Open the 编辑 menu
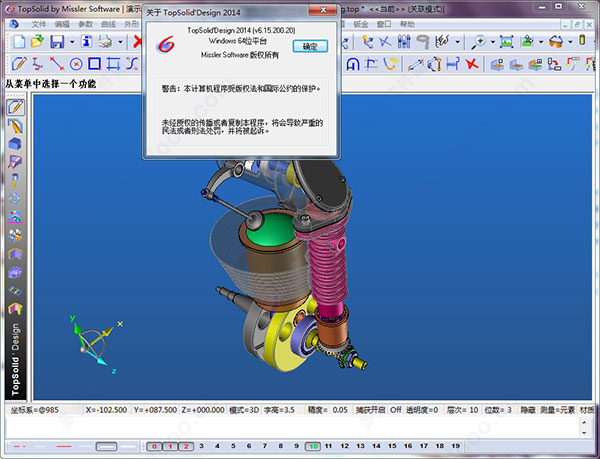Viewport: 600px width, 459px height. pyautogui.click(x=62, y=24)
